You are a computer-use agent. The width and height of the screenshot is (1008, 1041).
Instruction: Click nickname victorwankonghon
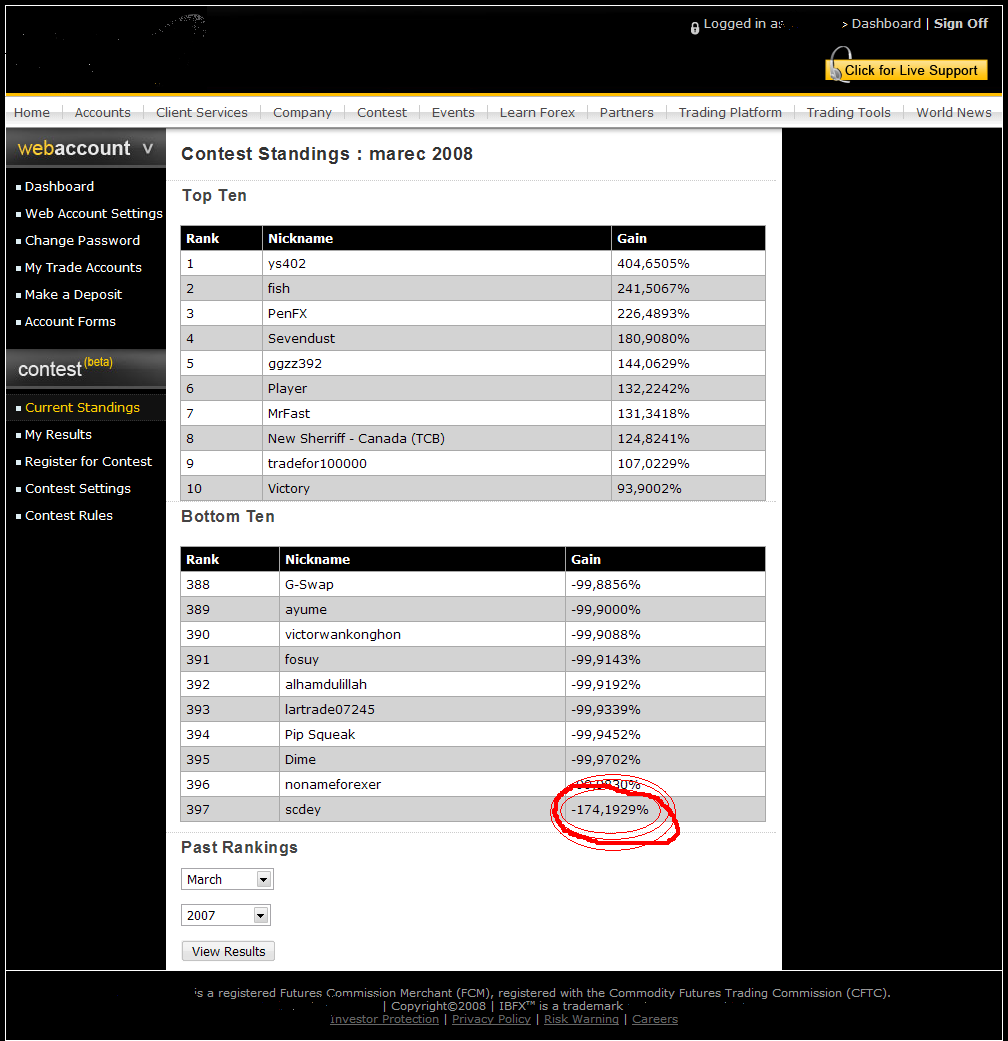point(343,635)
